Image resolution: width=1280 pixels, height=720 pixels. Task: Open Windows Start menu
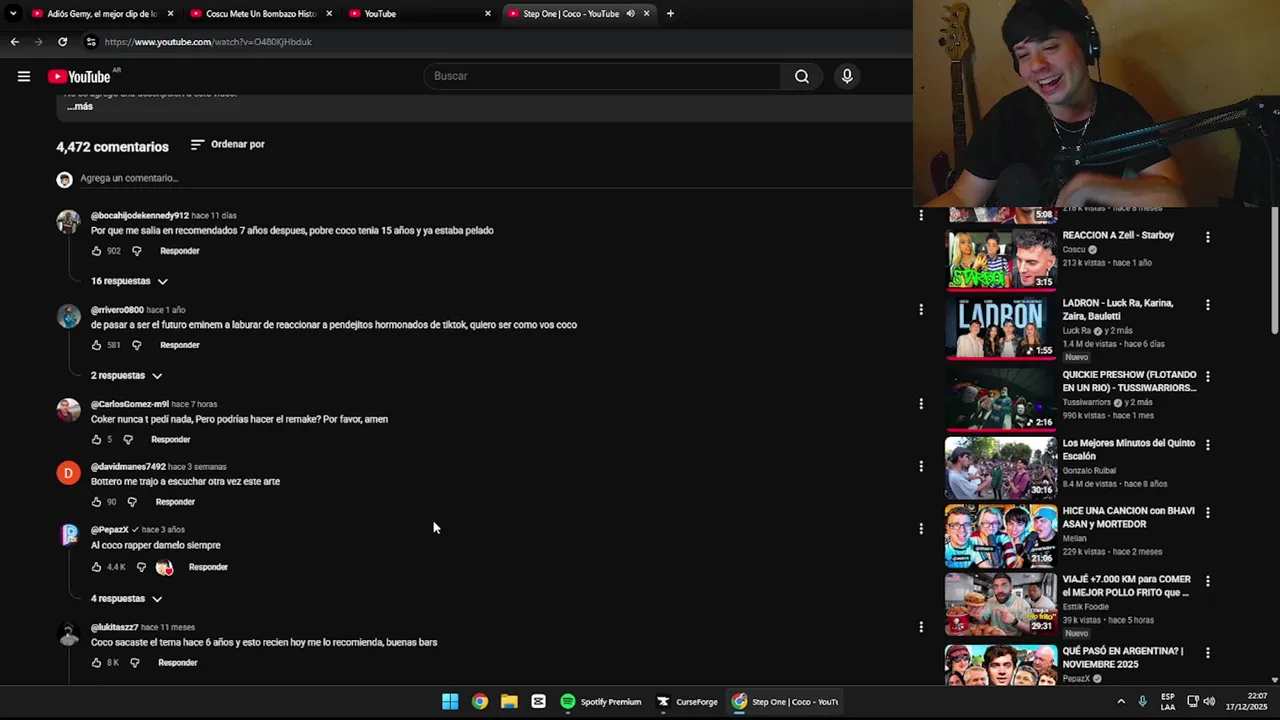pos(450,702)
